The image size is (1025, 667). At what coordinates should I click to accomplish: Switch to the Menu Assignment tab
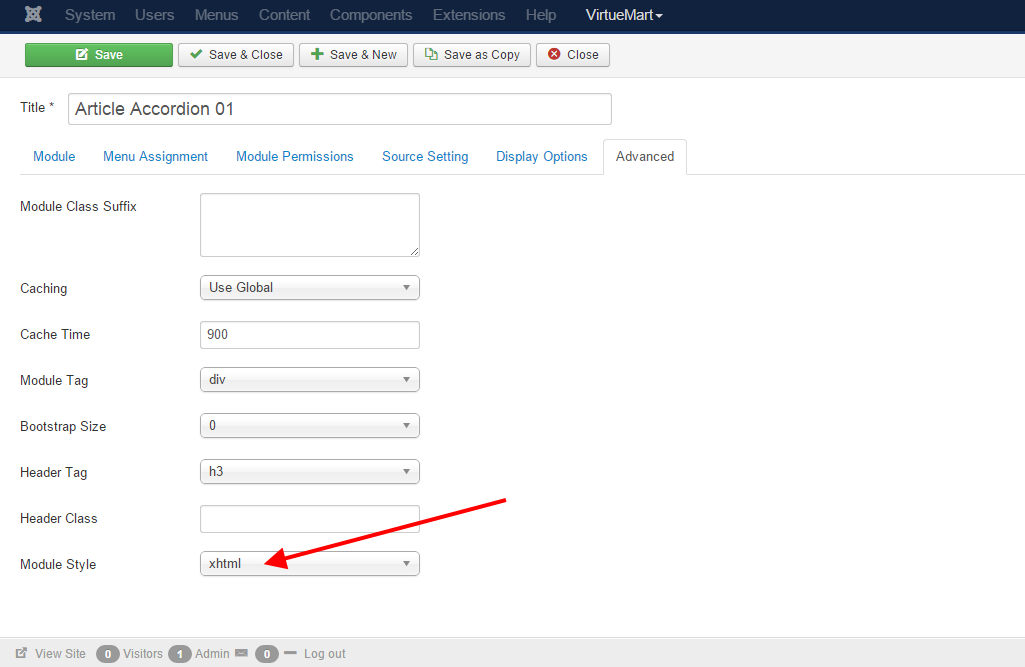pos(155,157)
